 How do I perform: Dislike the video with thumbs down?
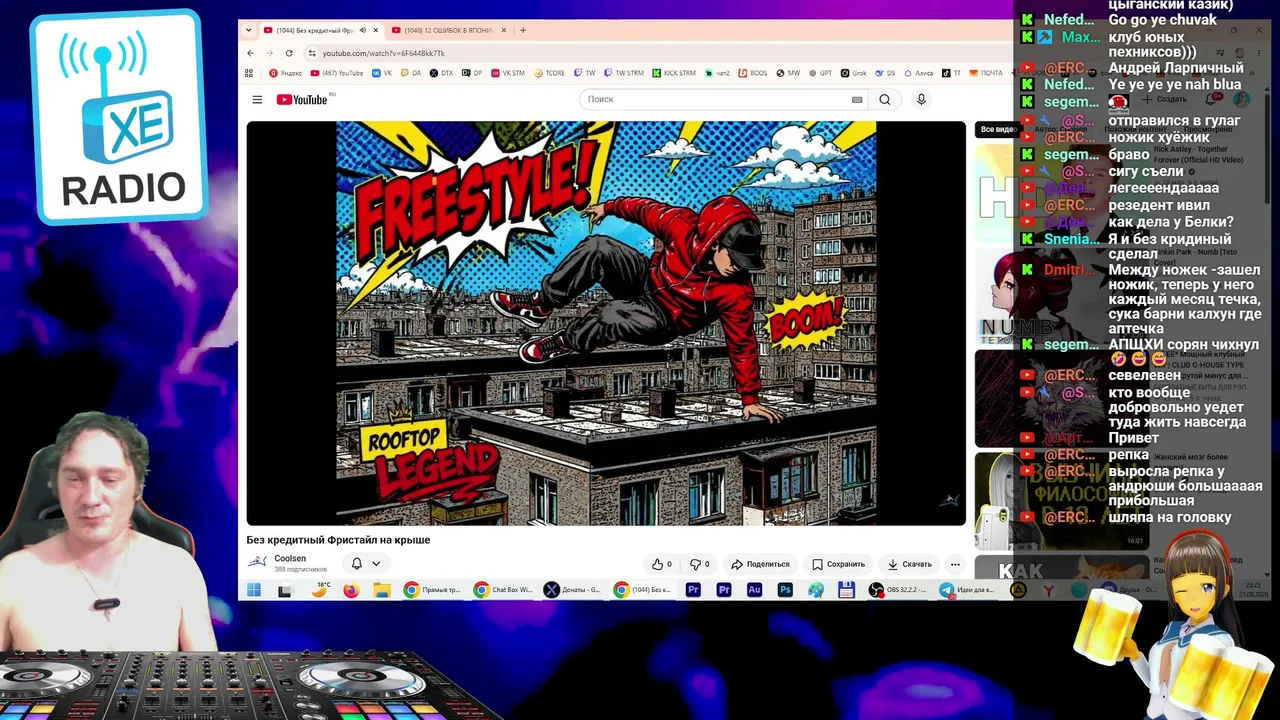click(x=700, y=564)
